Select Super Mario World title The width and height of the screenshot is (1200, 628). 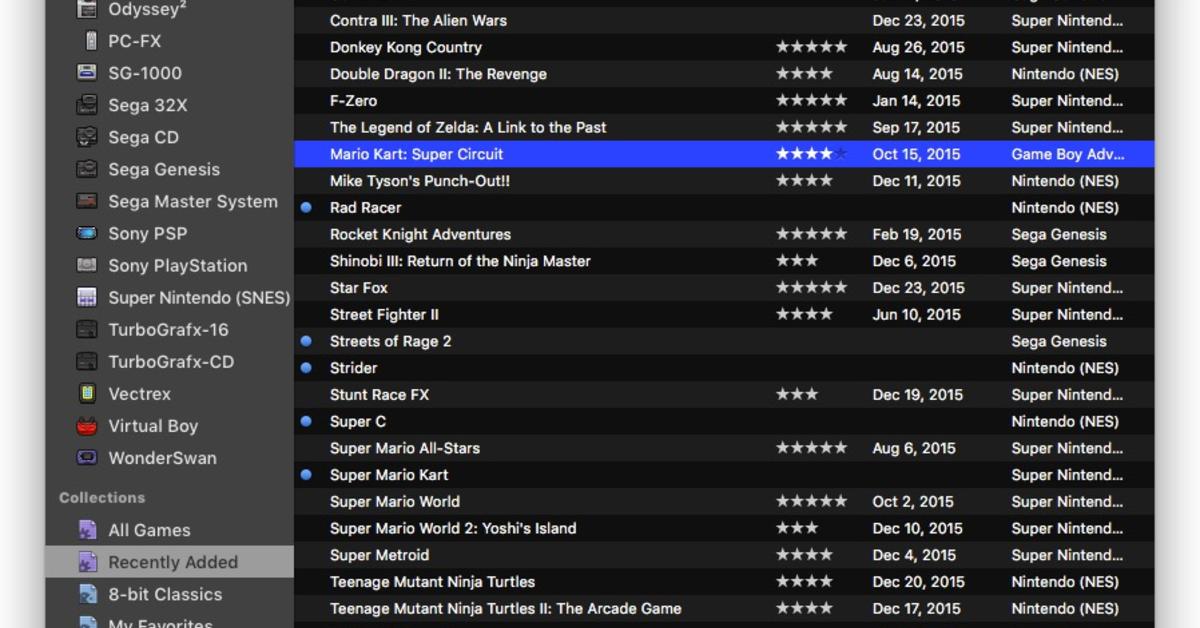point(395,502)
